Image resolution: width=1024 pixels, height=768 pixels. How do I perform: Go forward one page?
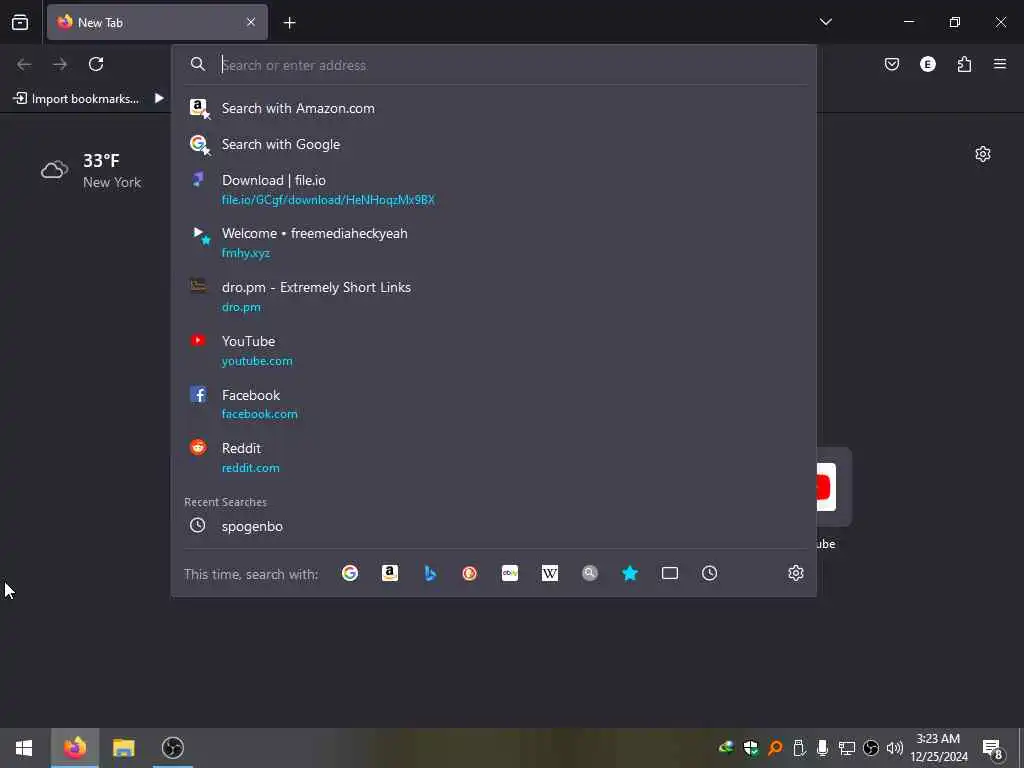pos(60,64)
